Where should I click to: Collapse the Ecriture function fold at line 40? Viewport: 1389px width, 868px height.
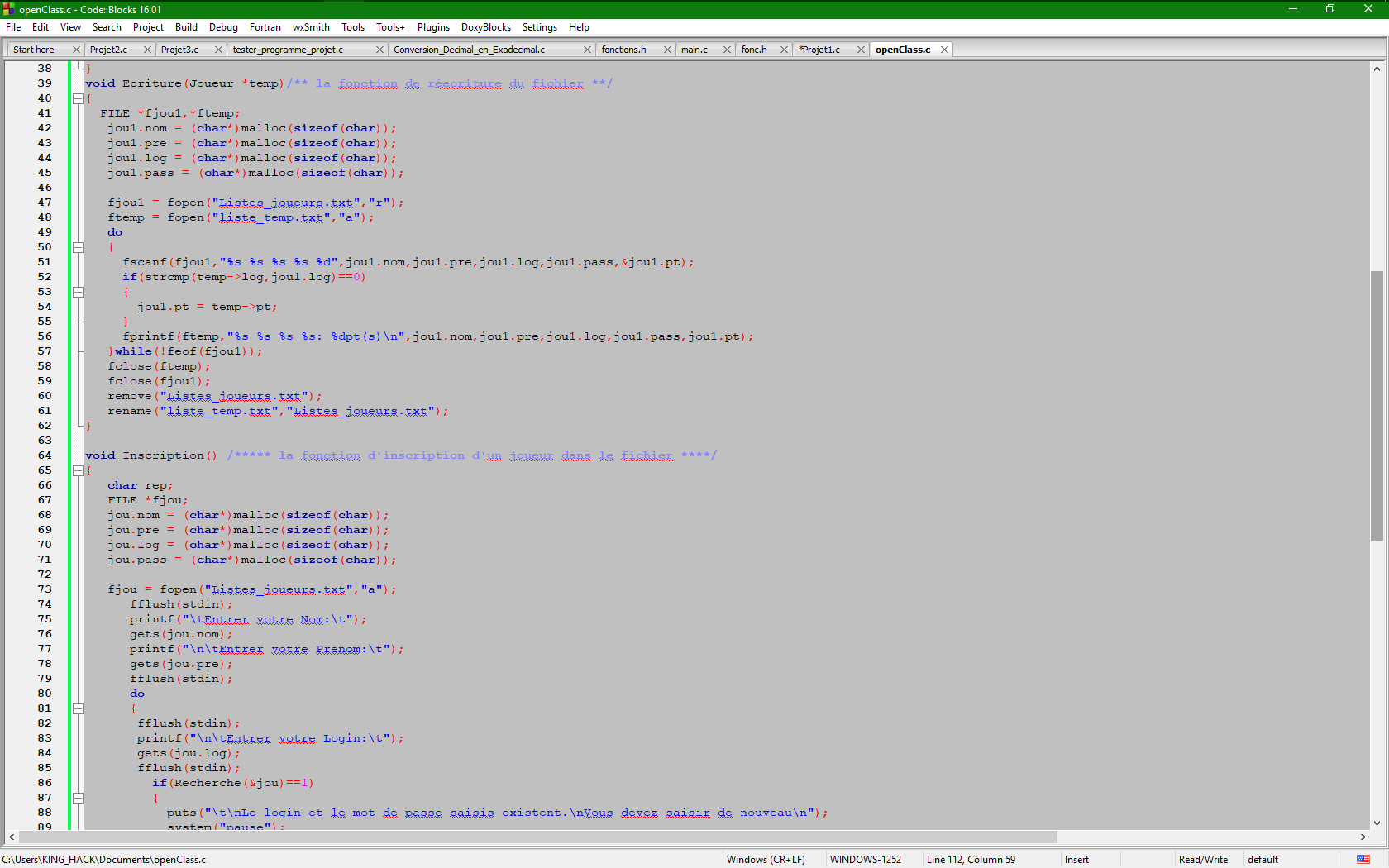point(78,98)
